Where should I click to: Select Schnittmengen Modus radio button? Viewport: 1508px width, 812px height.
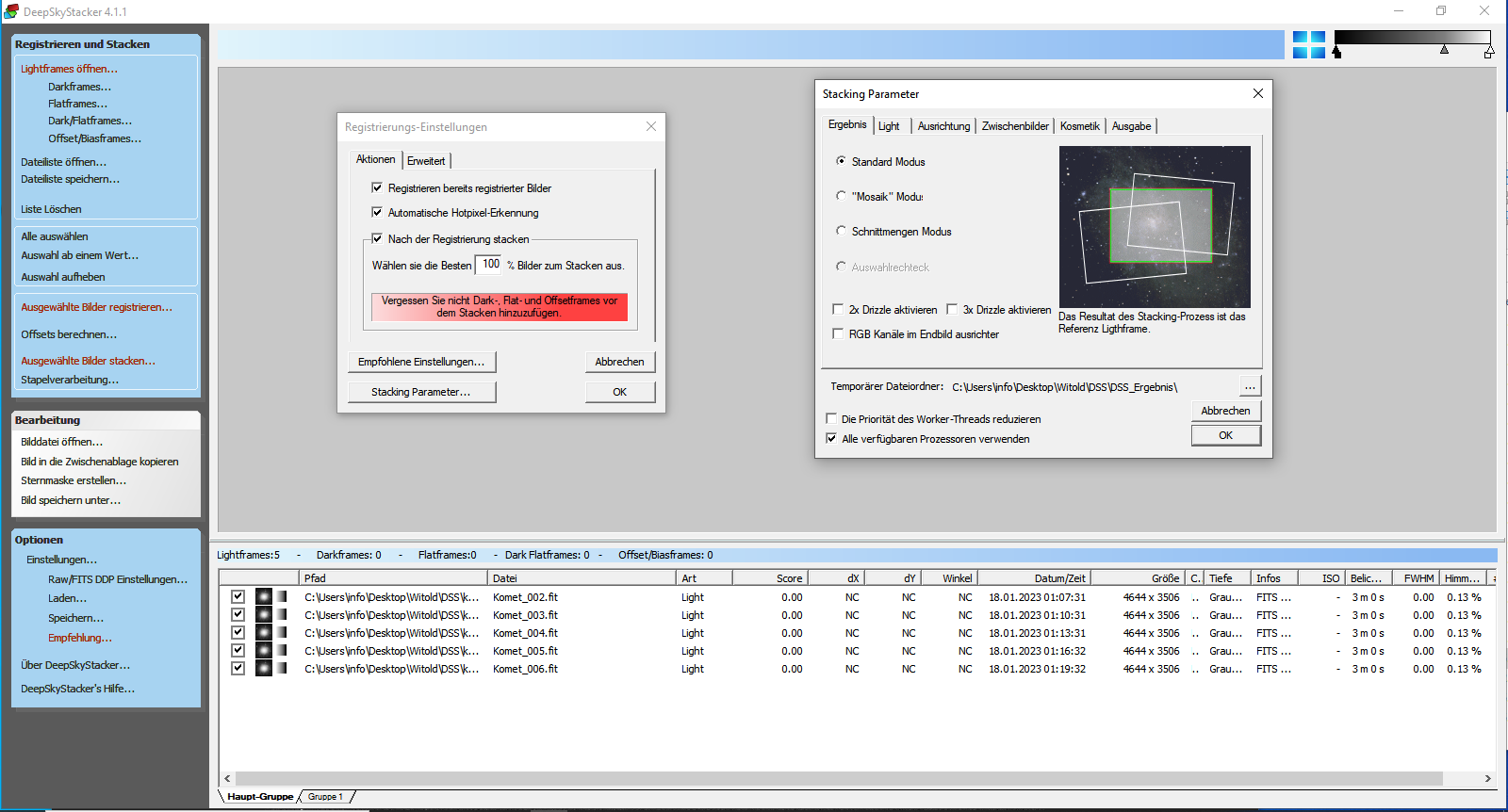tap(841, 231)
